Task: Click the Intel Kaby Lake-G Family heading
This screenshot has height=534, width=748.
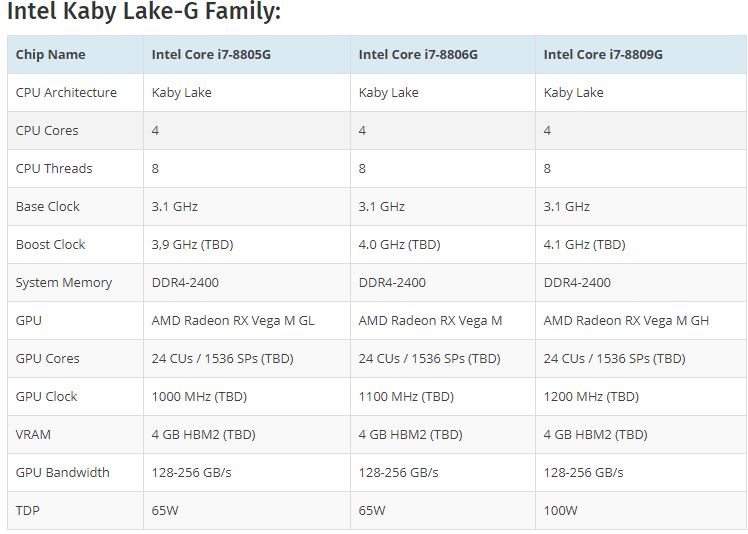Action: coord(144,11)
